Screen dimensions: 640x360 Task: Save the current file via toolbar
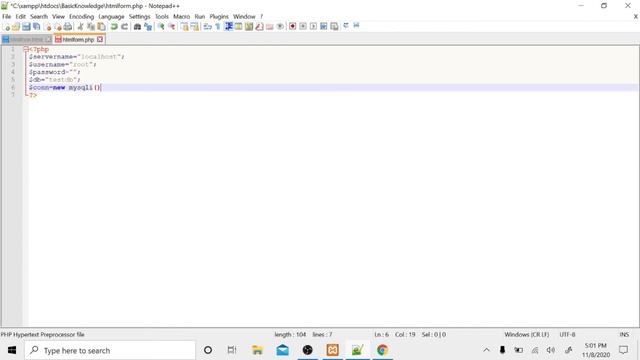[x=26, y=27]
